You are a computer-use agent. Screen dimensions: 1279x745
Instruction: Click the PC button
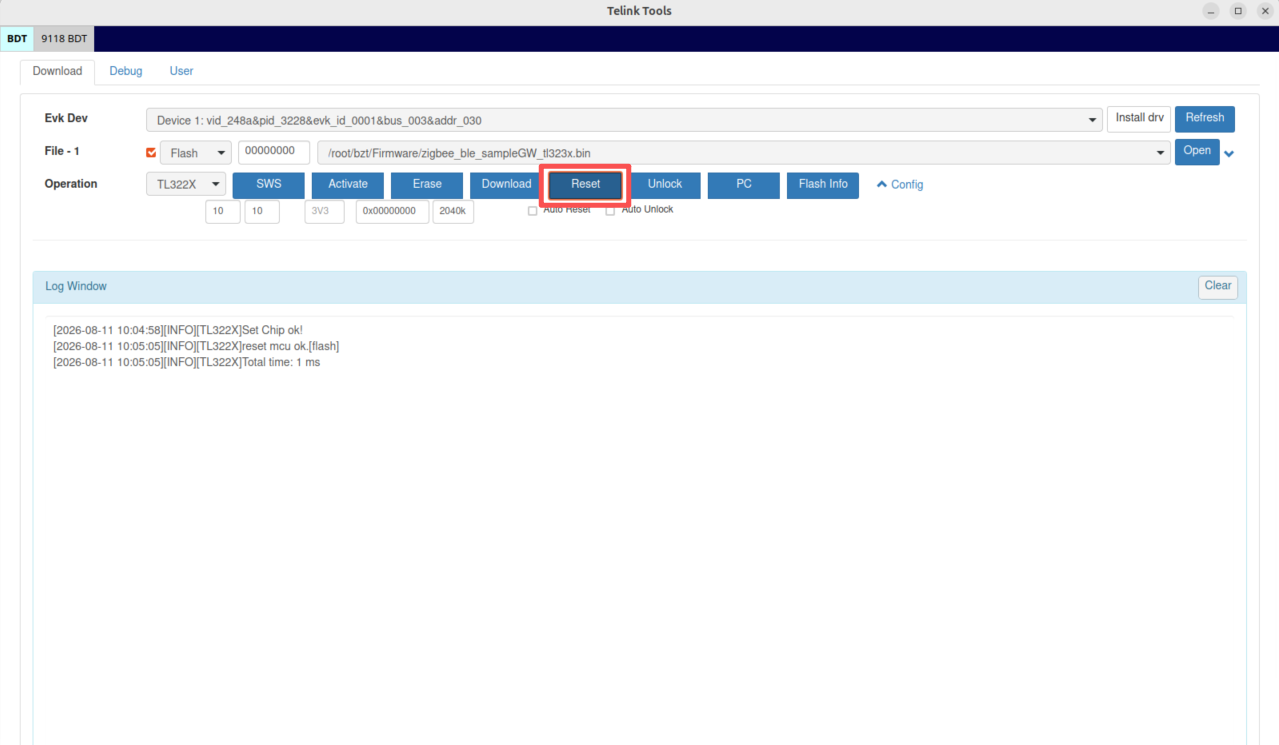(x=744, y=185)
